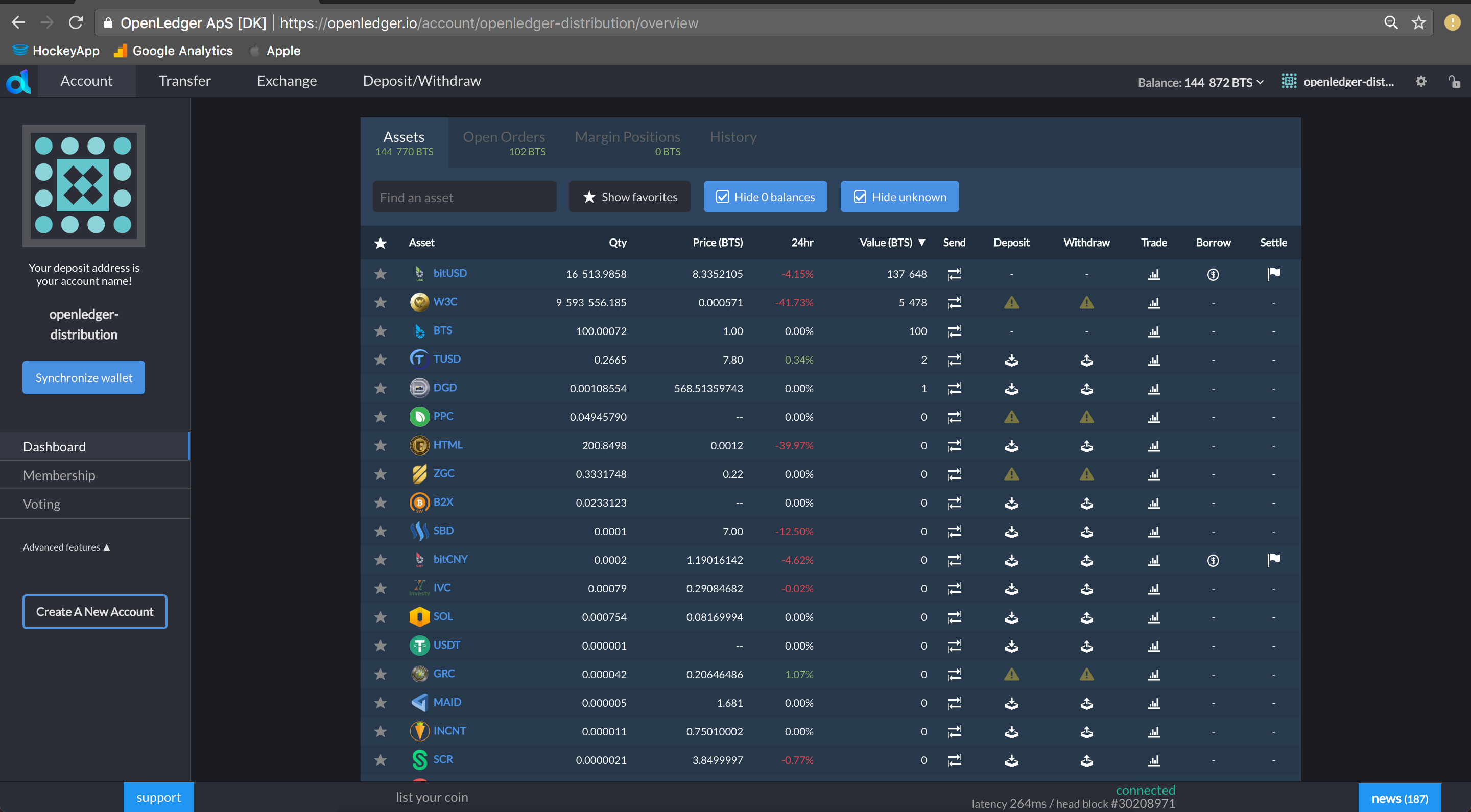Click the TUSD withdraw icon
The height and width of the screenshot is (812, 1471).
1086,360
